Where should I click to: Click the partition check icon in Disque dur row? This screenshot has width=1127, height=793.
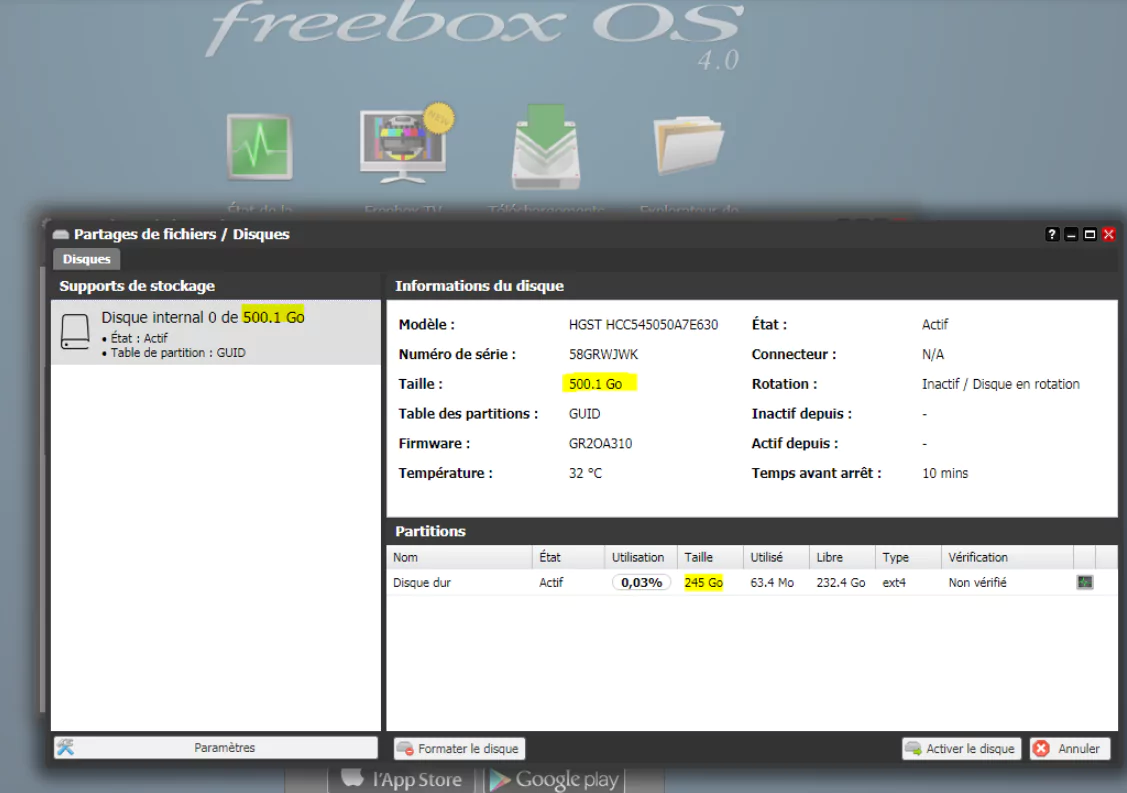(1084, 582)
